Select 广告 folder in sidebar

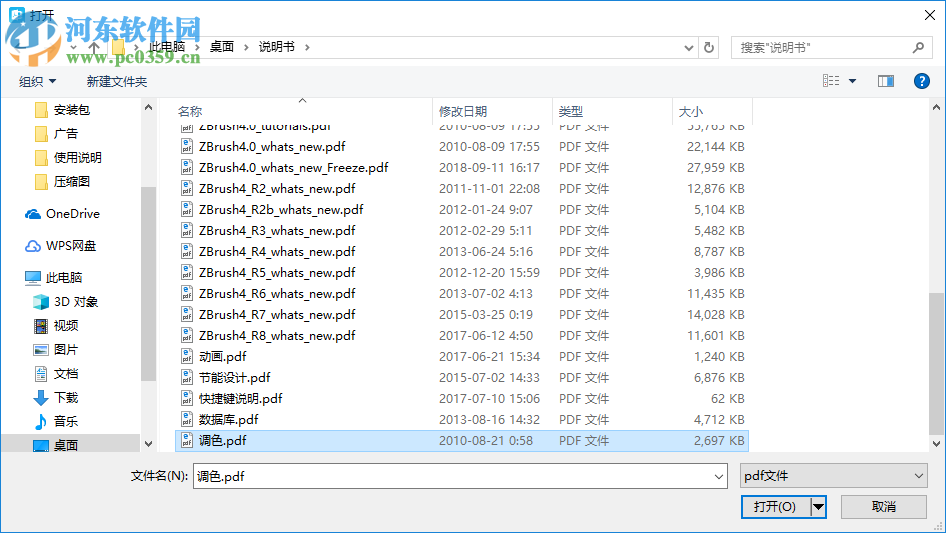[66, 134]
